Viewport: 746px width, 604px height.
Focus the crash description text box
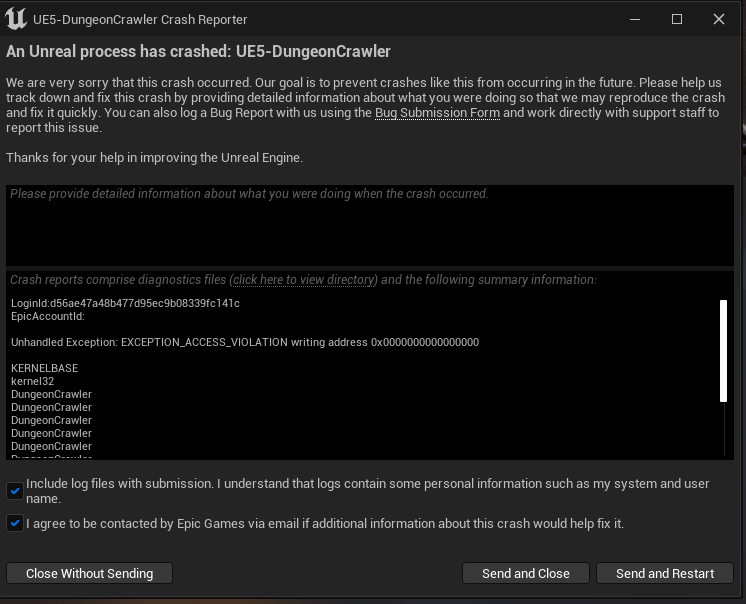tap(370, 225)
